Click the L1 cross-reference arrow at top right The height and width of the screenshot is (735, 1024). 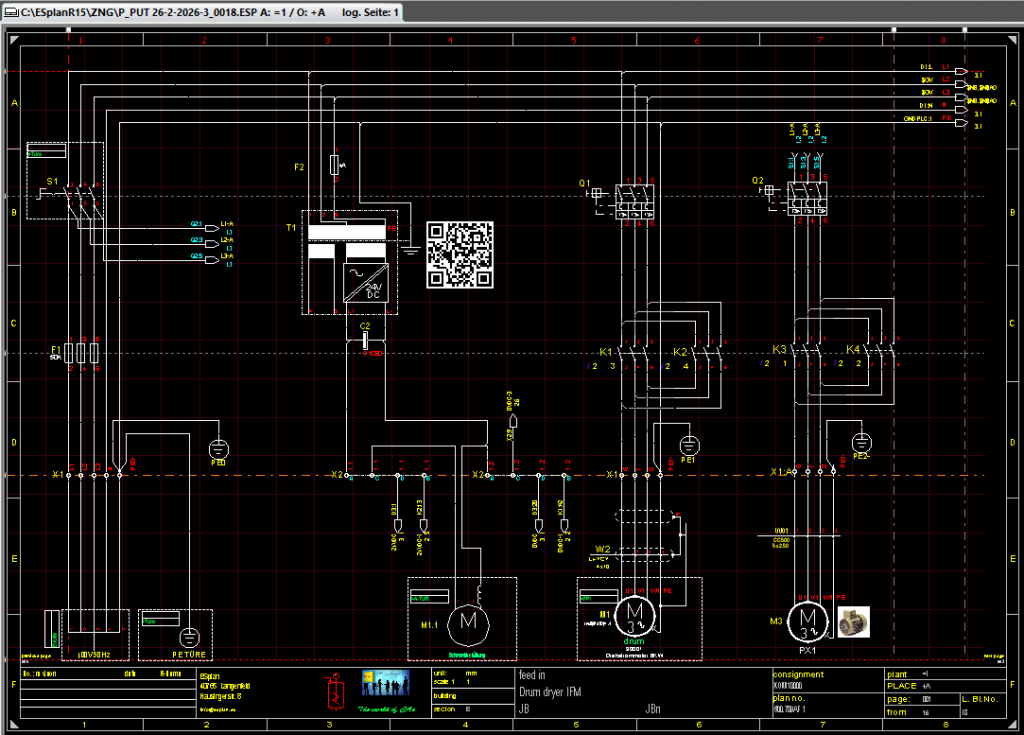pos(960,72)
